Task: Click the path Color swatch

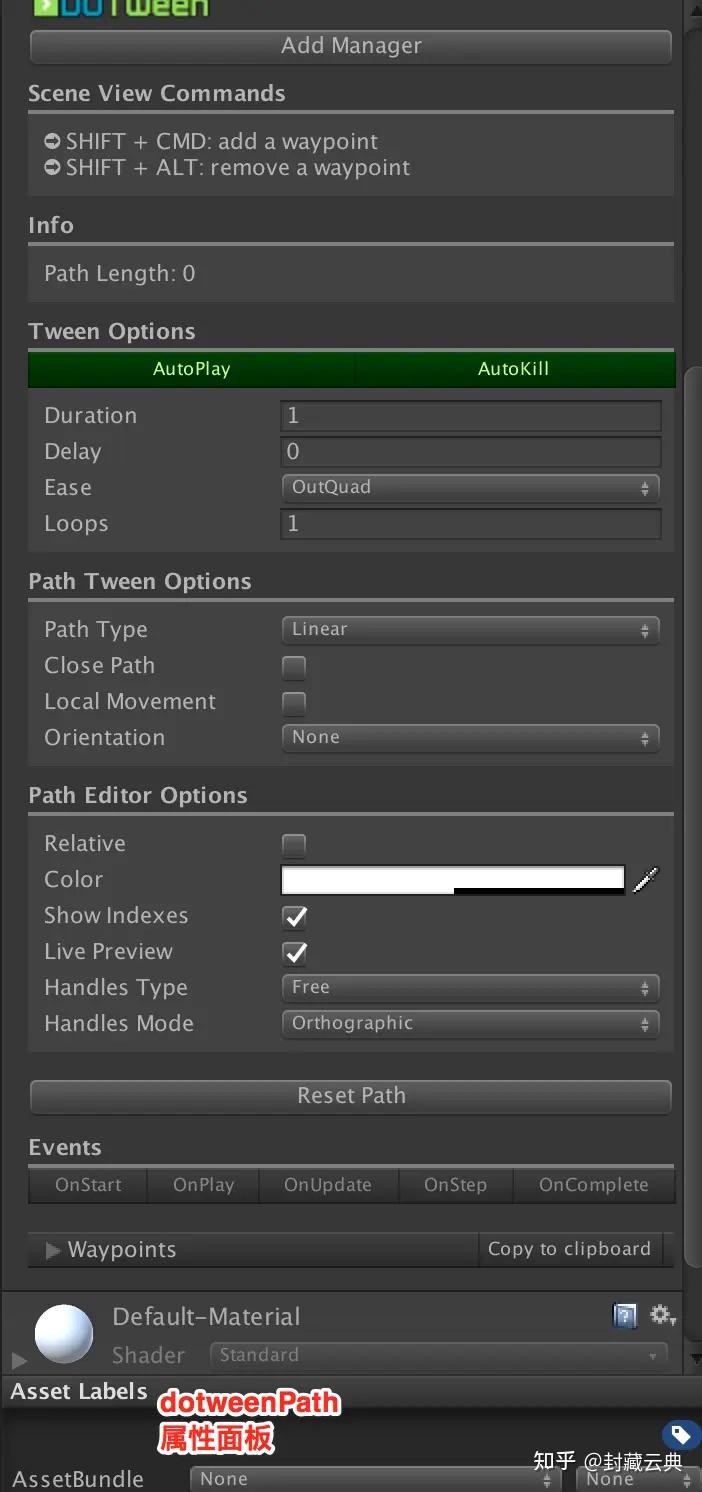Action: [452, 880]
